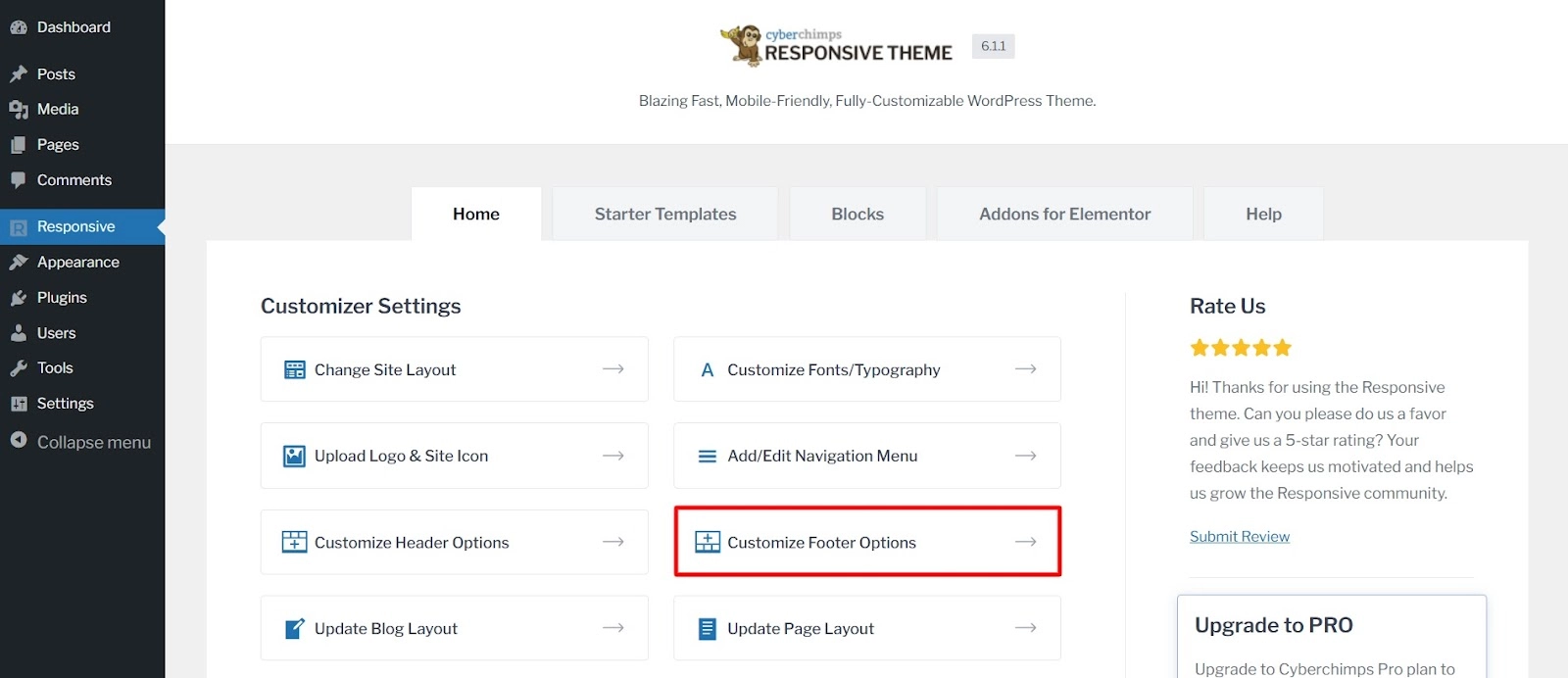This screenshot has height=678, width=1568.
Task: Click the Cyberchimps monkey logo
Action: (742, 45)
